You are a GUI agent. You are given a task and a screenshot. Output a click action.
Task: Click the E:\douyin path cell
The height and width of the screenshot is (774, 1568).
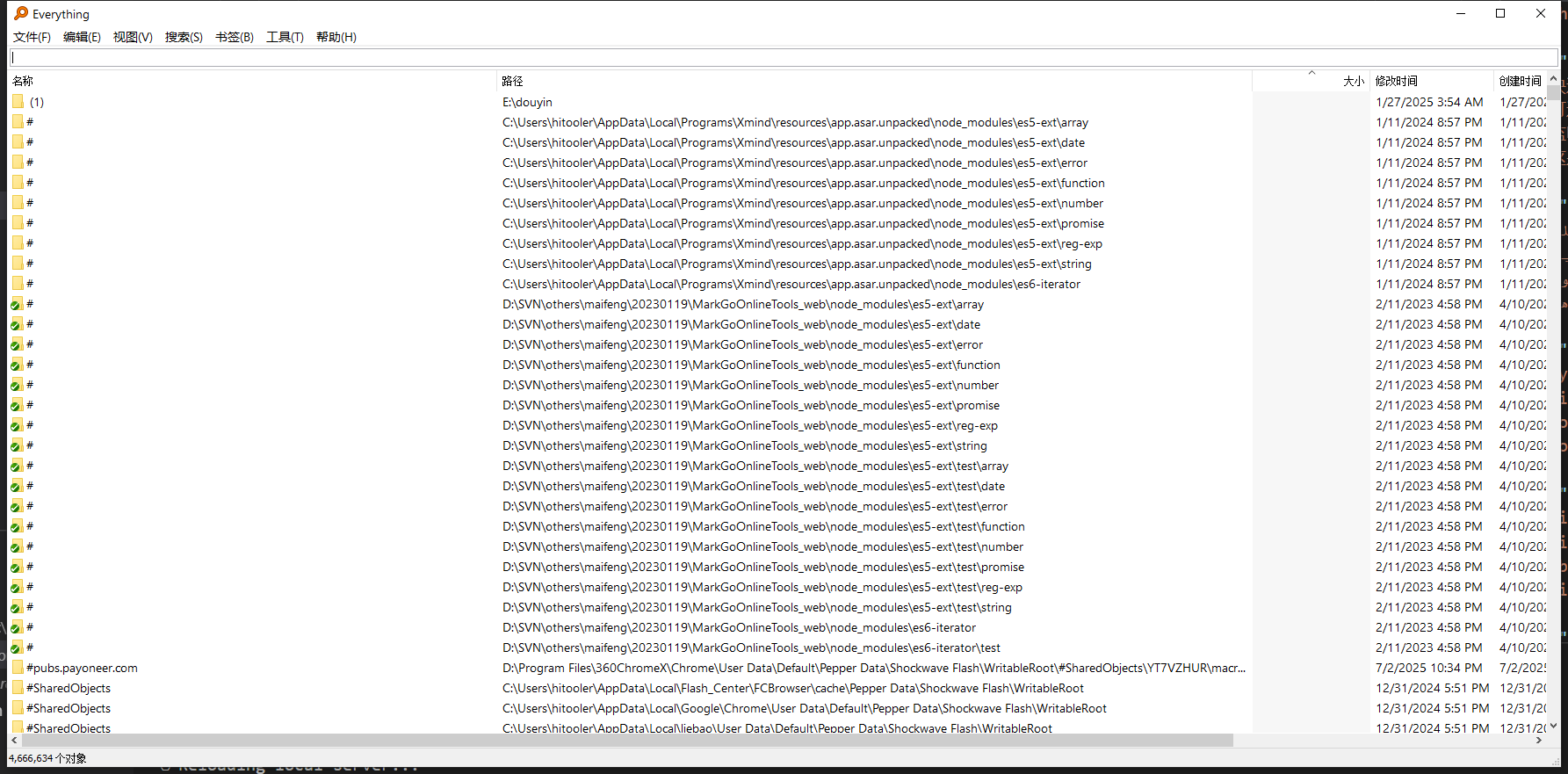(x=527, y=102)
